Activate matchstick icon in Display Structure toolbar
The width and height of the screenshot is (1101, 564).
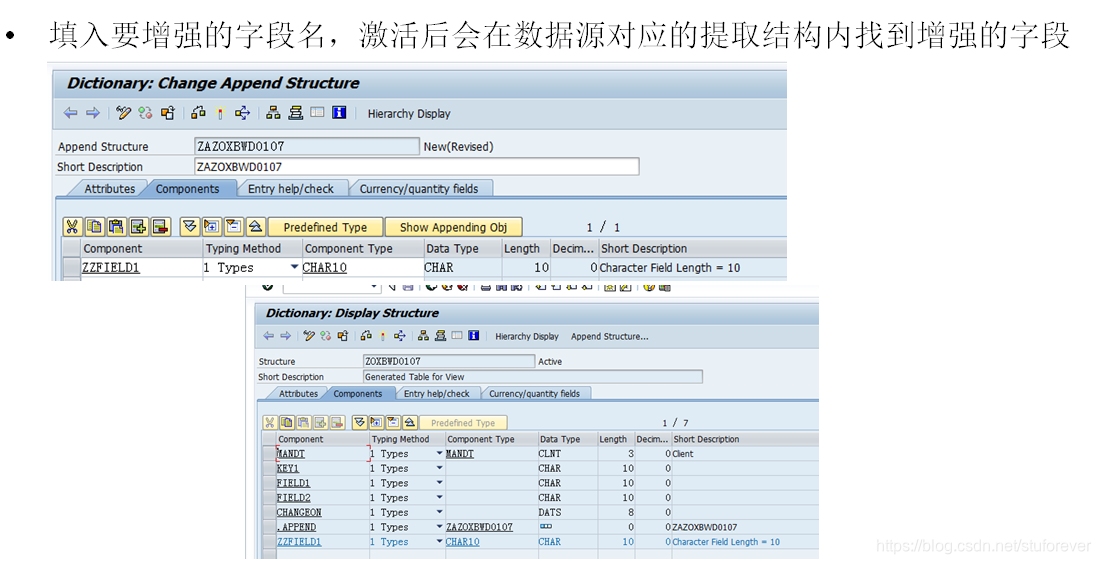pos(383,336)
